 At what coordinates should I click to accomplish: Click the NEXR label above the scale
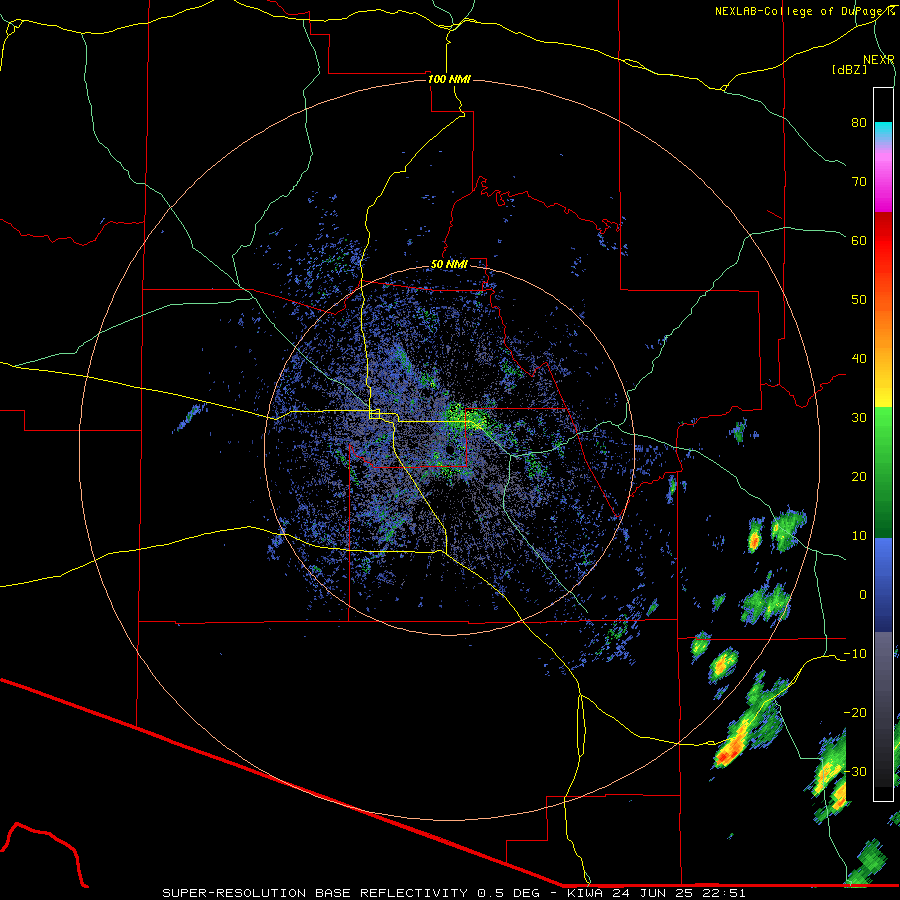pos(879,60)
